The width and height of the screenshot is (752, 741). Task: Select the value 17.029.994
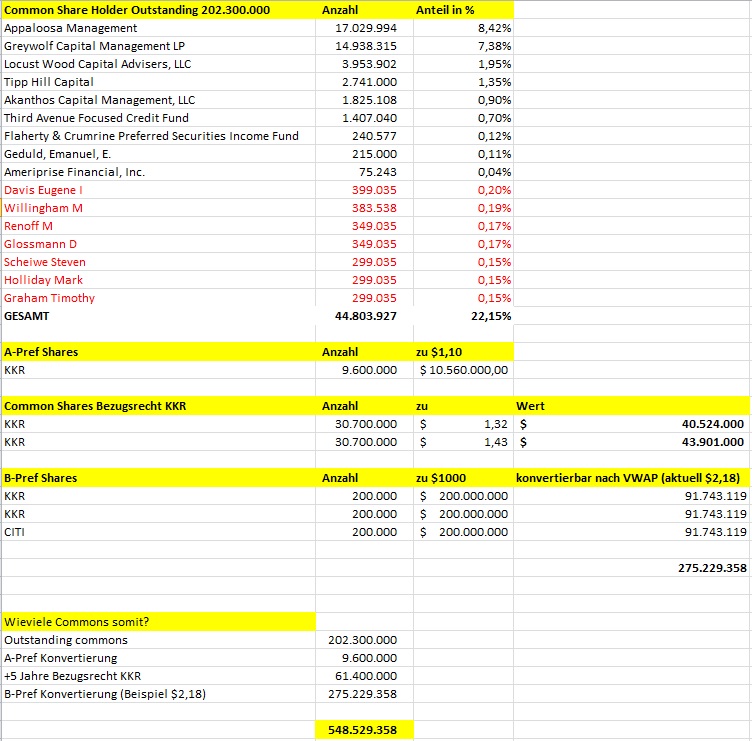365,28
